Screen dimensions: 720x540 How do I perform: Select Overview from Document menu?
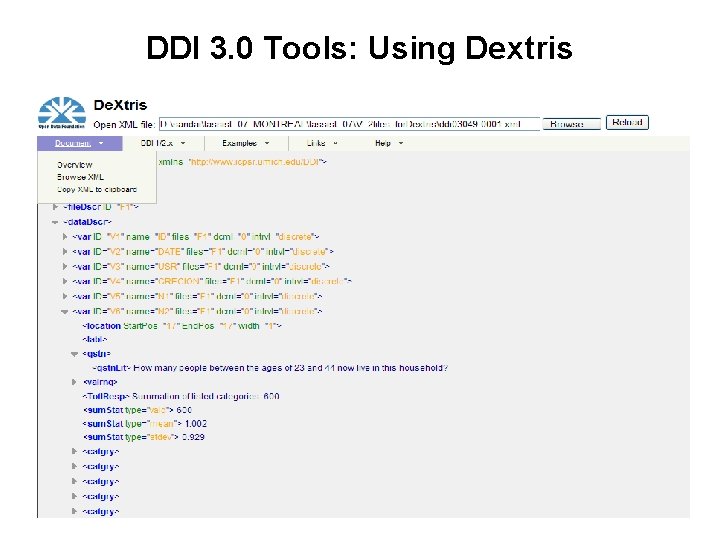[x=75, y=165]
